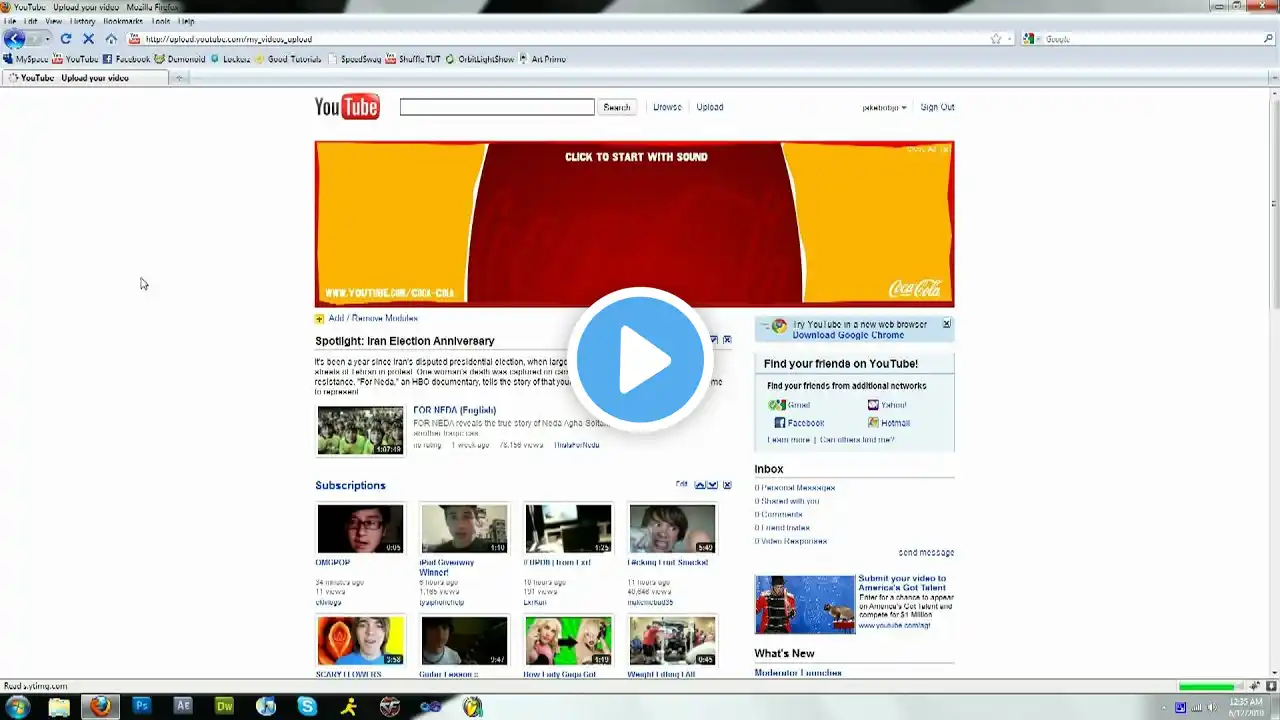Open the History menu
1280x720 pixels.
click(x=83, y=21)
